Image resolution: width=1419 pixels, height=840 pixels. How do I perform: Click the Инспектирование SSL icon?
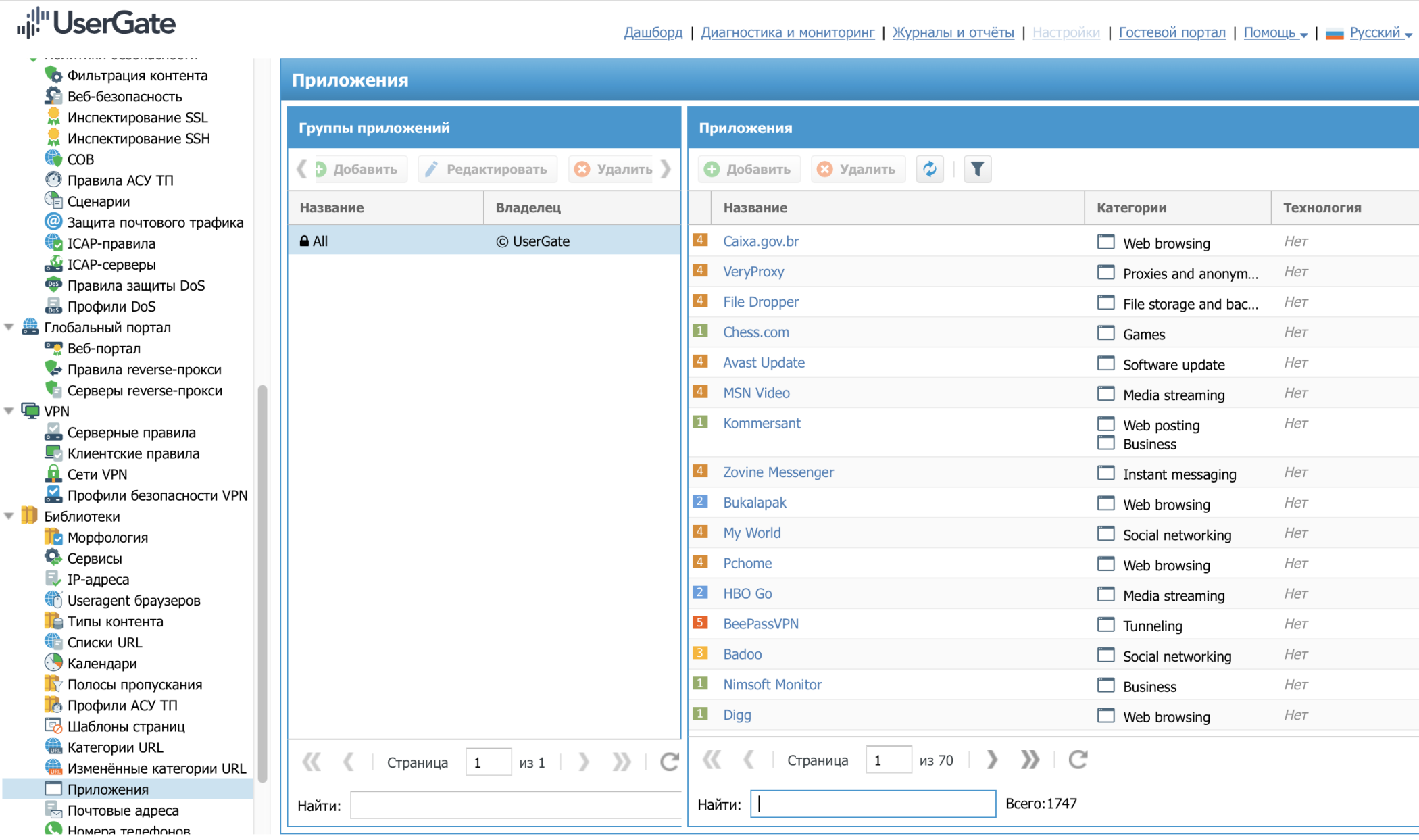coord(53,117)
